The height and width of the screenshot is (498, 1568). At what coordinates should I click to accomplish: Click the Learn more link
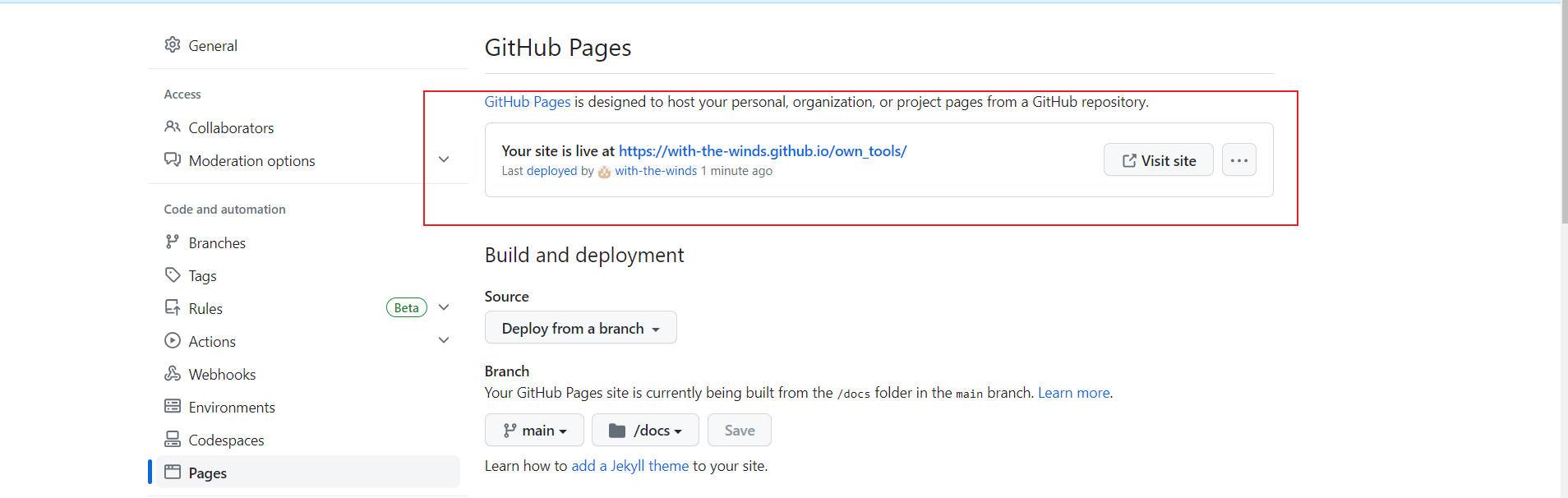tap(1074, 393)
